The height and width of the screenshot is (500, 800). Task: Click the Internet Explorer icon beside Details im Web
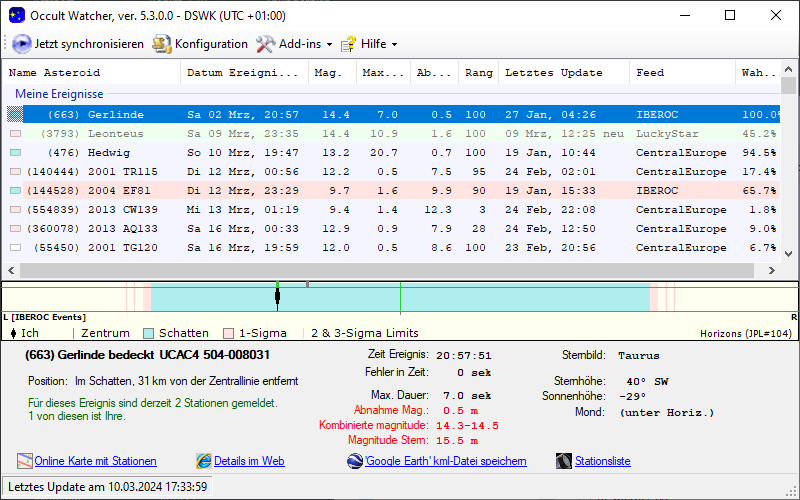[x=204, y=461]
